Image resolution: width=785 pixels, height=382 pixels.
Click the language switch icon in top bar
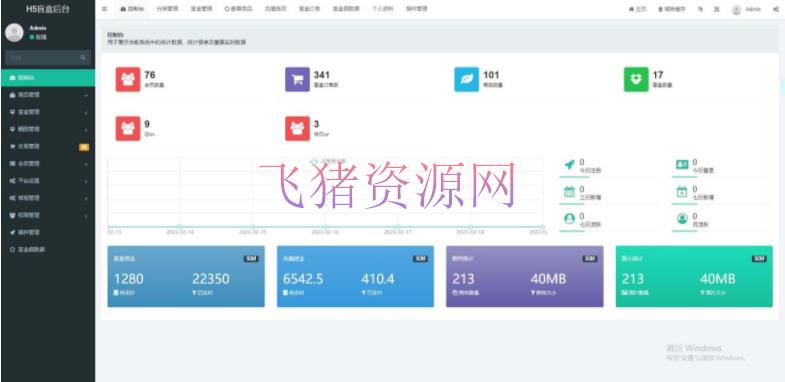[700, 9]
